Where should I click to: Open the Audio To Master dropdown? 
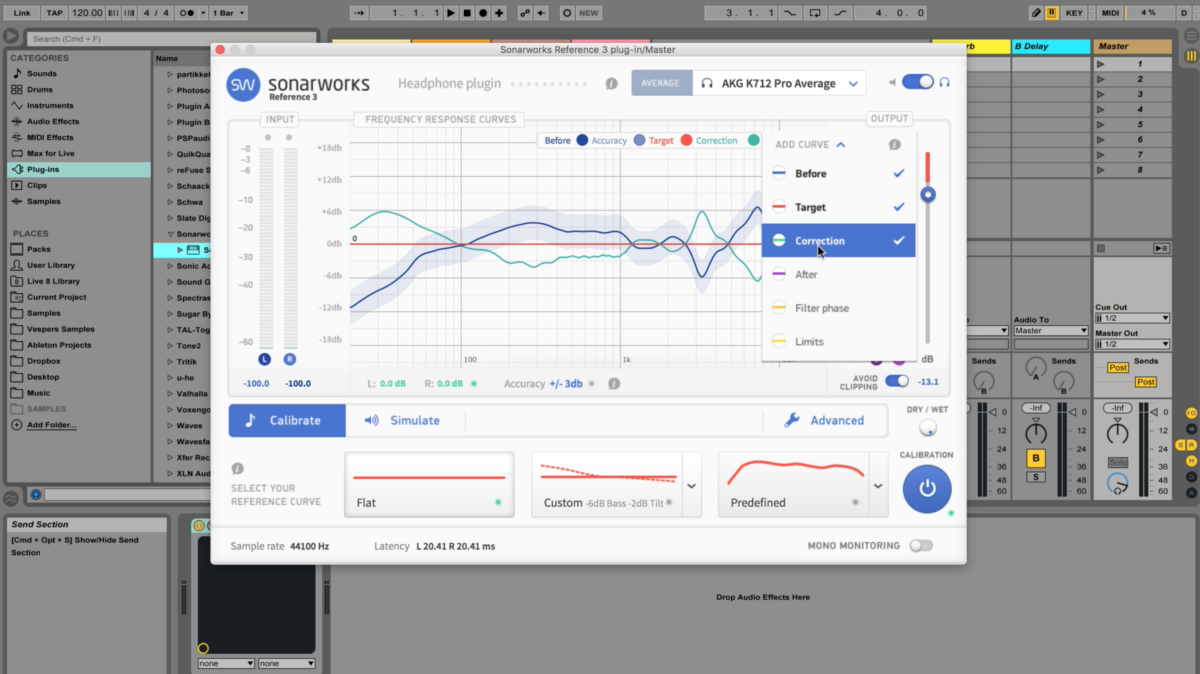pos(1049,330)
